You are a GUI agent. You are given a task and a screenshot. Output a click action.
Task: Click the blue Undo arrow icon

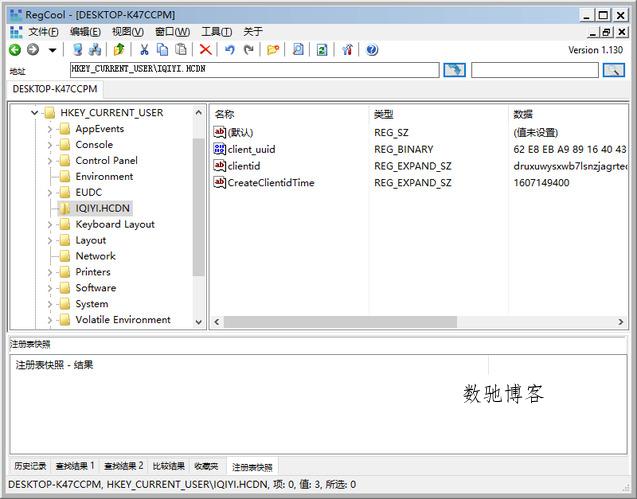(230, 50)
